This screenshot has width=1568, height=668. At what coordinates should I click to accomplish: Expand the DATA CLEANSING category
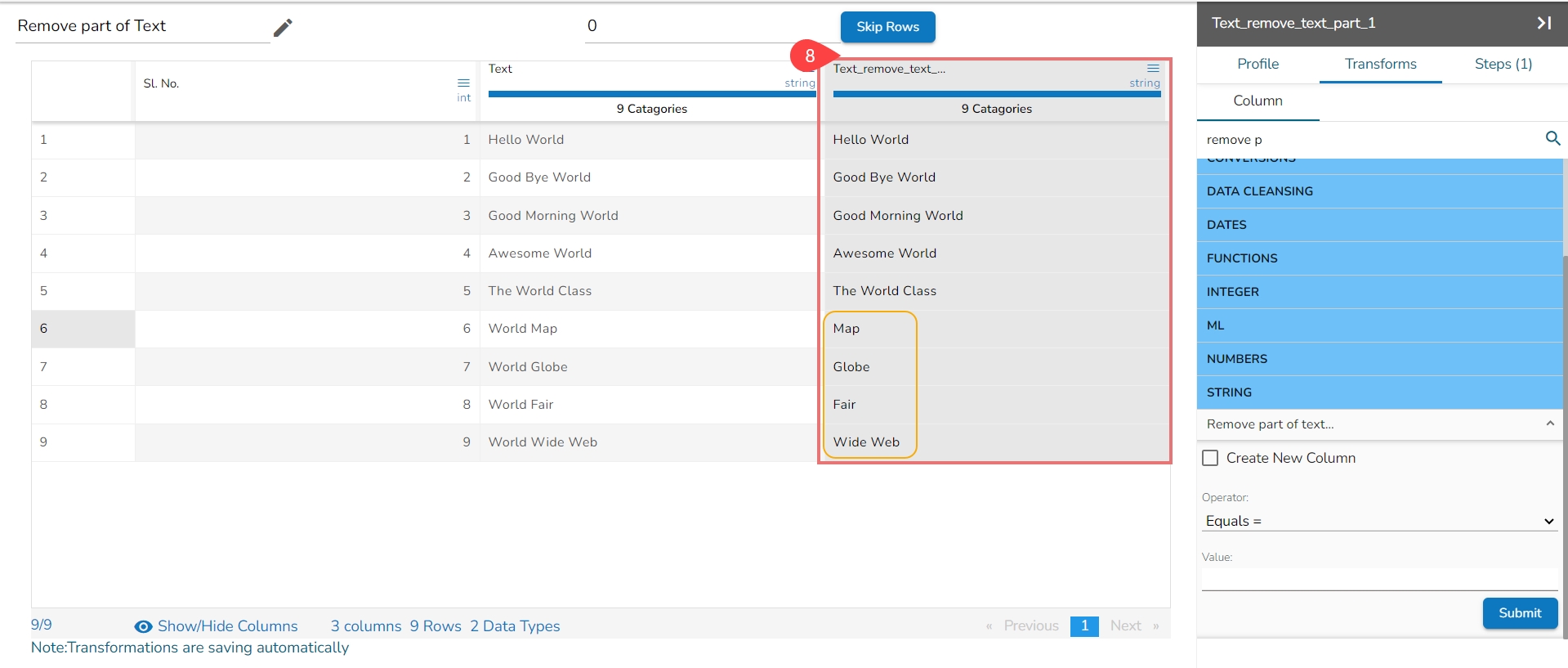(x=1379, y=191)
